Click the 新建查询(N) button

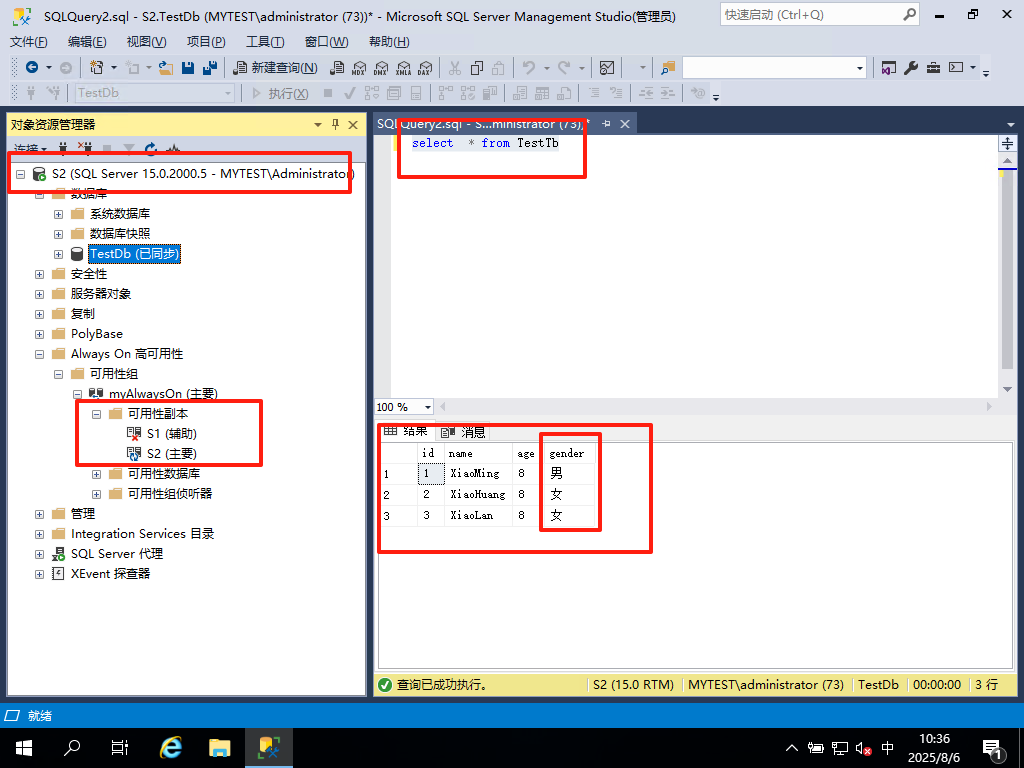click(276, 67)
